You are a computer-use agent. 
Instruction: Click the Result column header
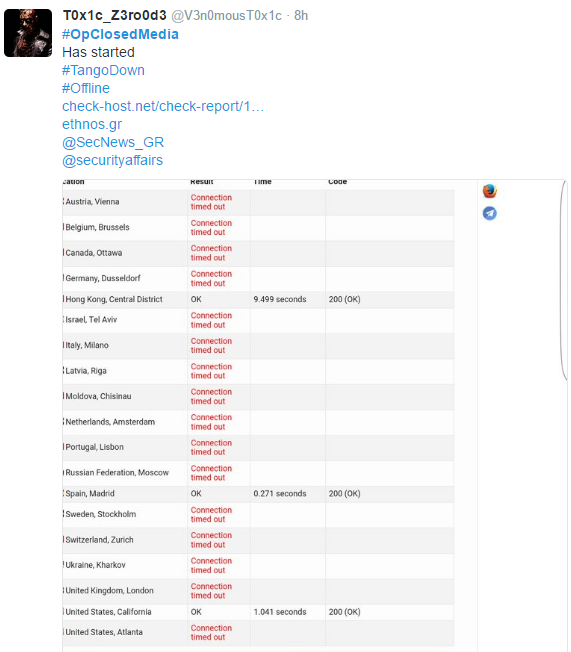point(202,182)
